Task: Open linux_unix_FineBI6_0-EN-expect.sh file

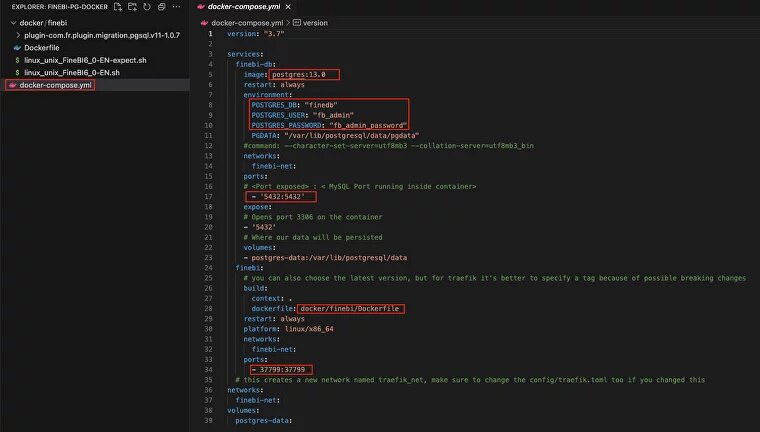Action: [x=95, y=60]
